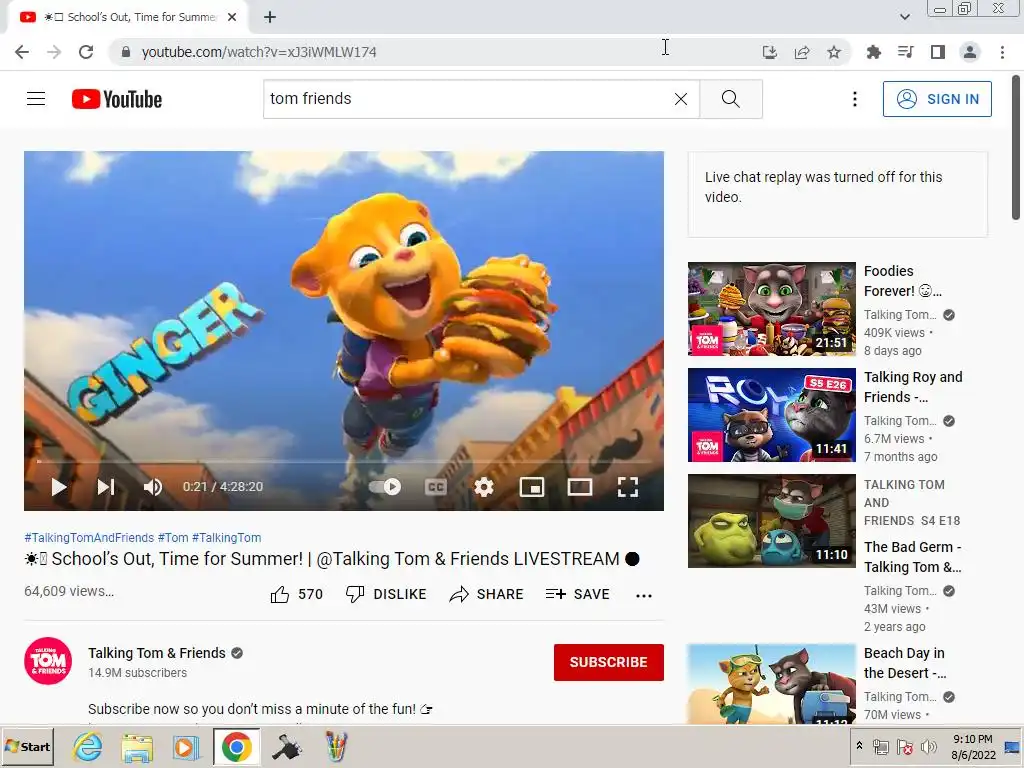Screen dimensions: 1024x768
Task: Clear the search text with the X
Action: click(x=680, y=99)
